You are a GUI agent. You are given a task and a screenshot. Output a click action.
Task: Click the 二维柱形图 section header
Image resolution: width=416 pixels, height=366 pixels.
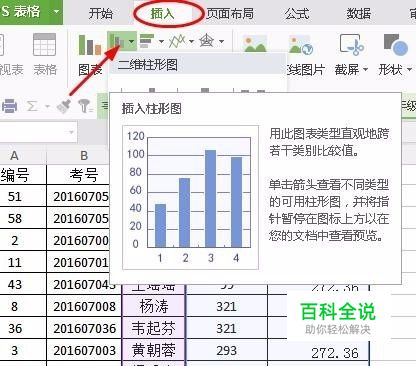(x=198, y=65)
